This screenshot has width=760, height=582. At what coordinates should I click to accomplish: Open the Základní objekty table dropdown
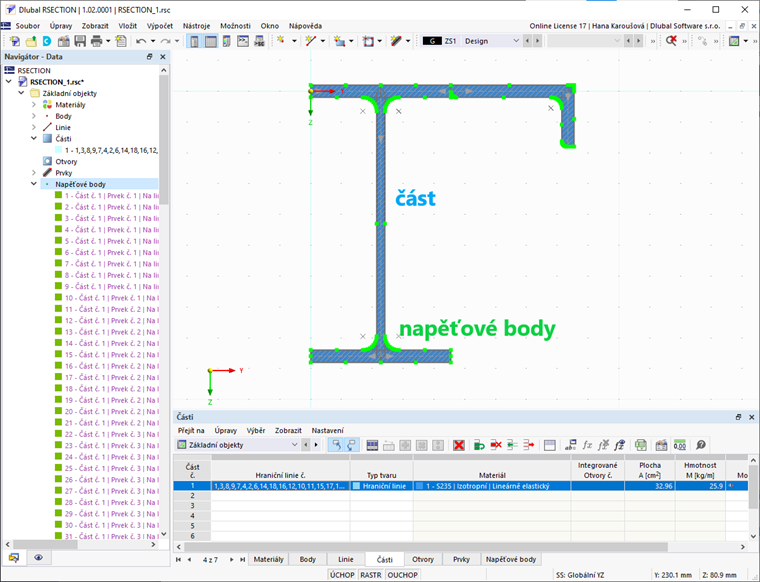tap(294, 445)
